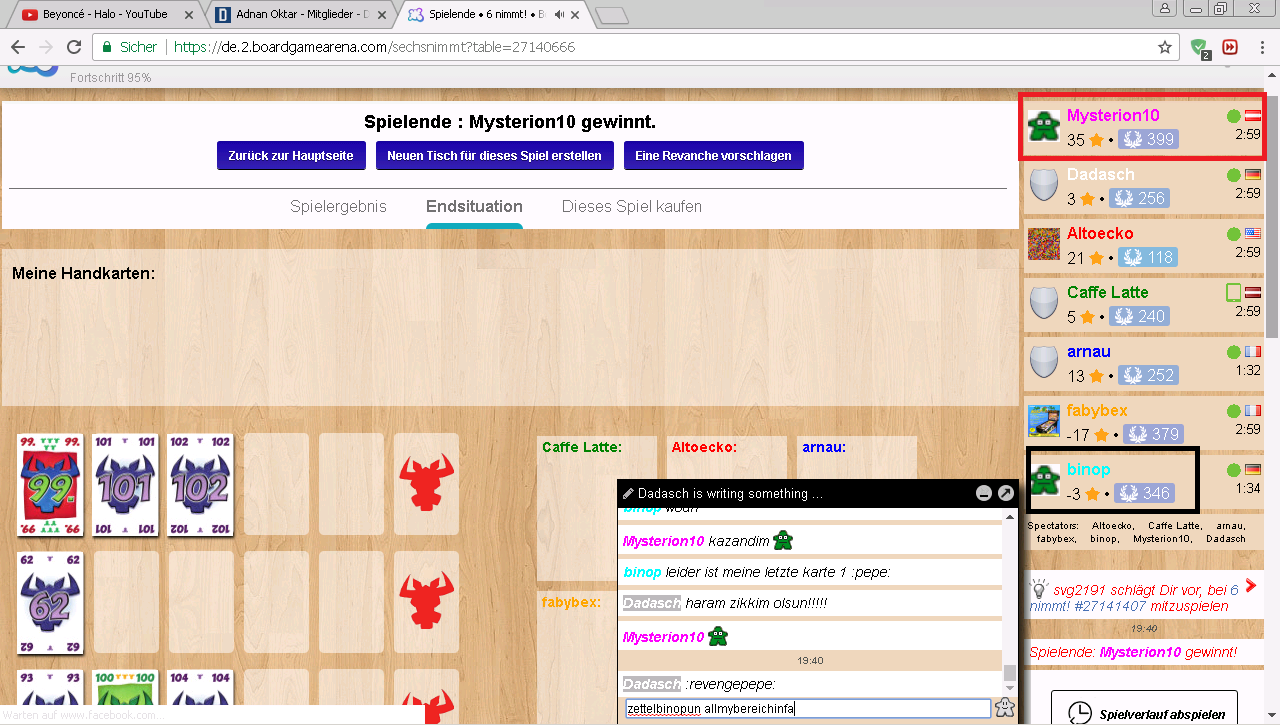
Task: Click arnau's ELO rating 252 badge
Action: click(x=1149, y=375)
